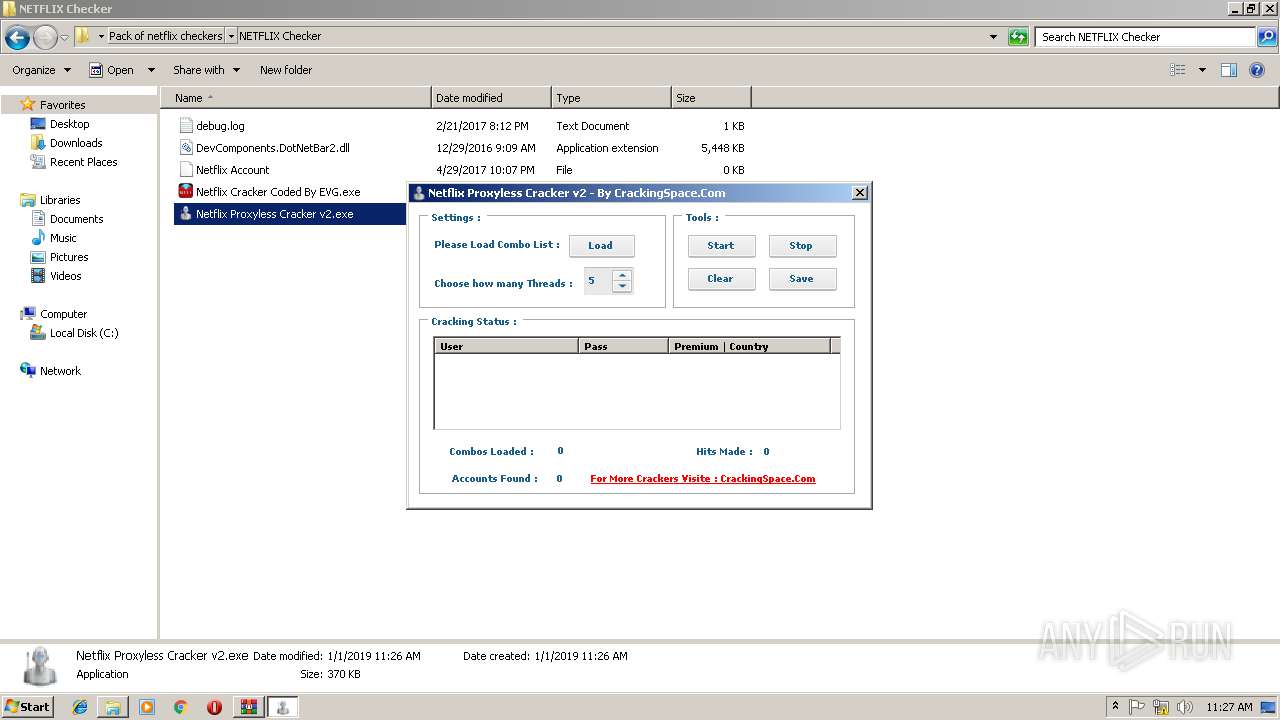Click the Search NETFLIX Checker field
The image size is (1280, 720).
coord(1146,37)
